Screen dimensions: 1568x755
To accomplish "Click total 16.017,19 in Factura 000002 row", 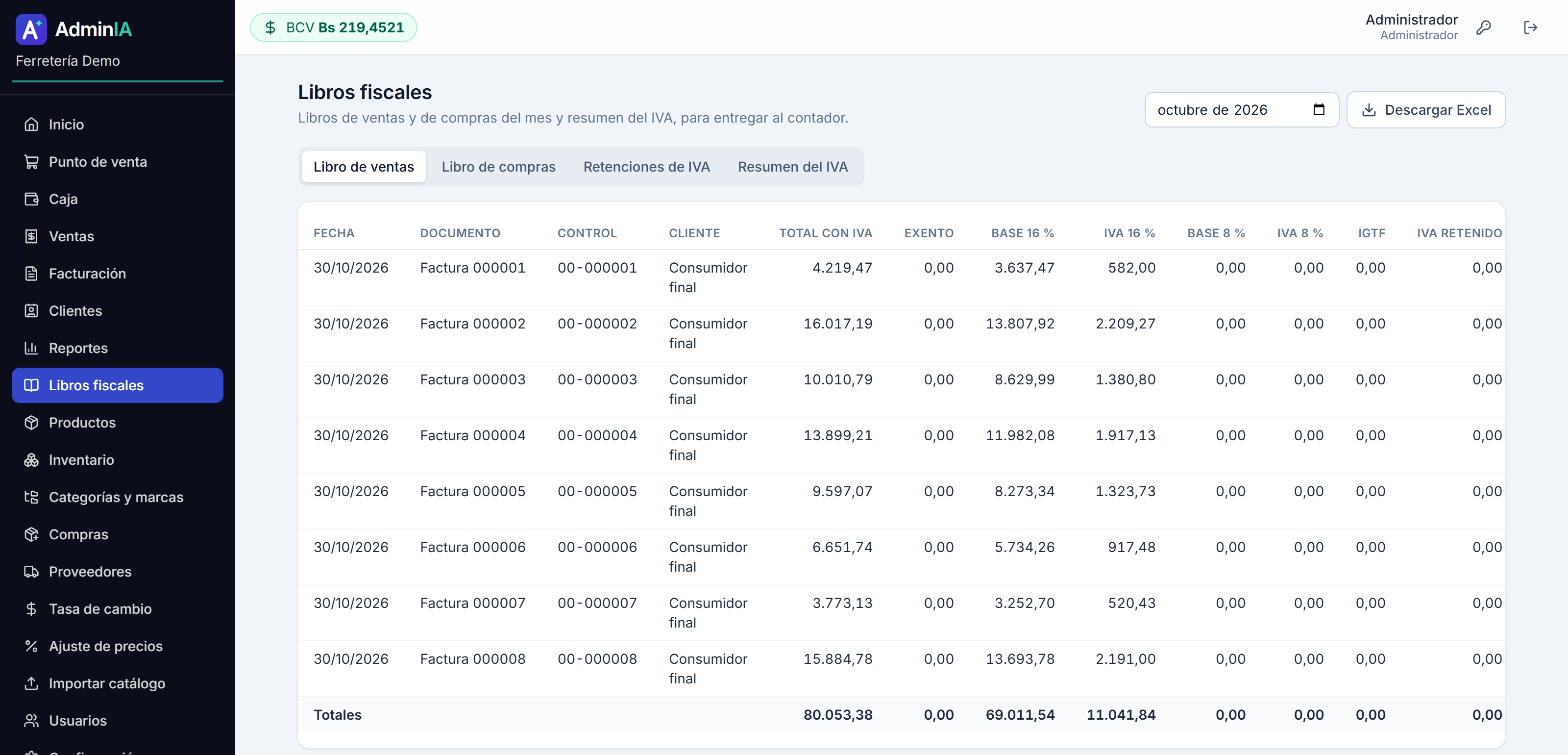I will [837, 324].
